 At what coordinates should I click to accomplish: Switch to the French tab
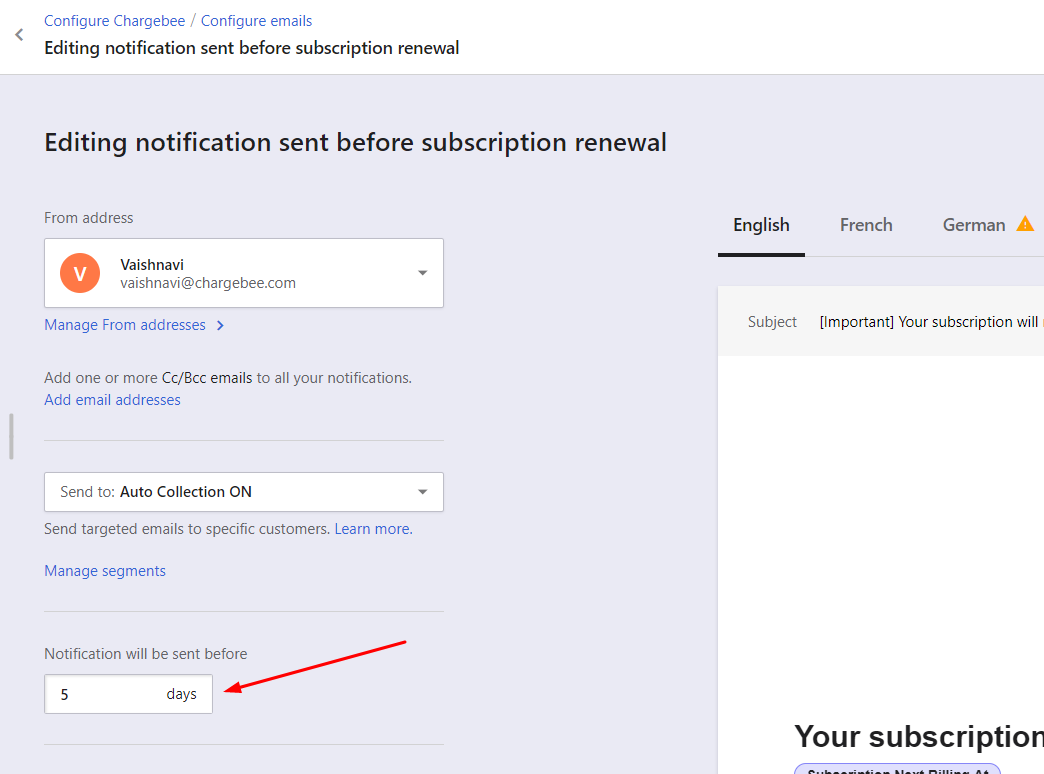[866, 225]
